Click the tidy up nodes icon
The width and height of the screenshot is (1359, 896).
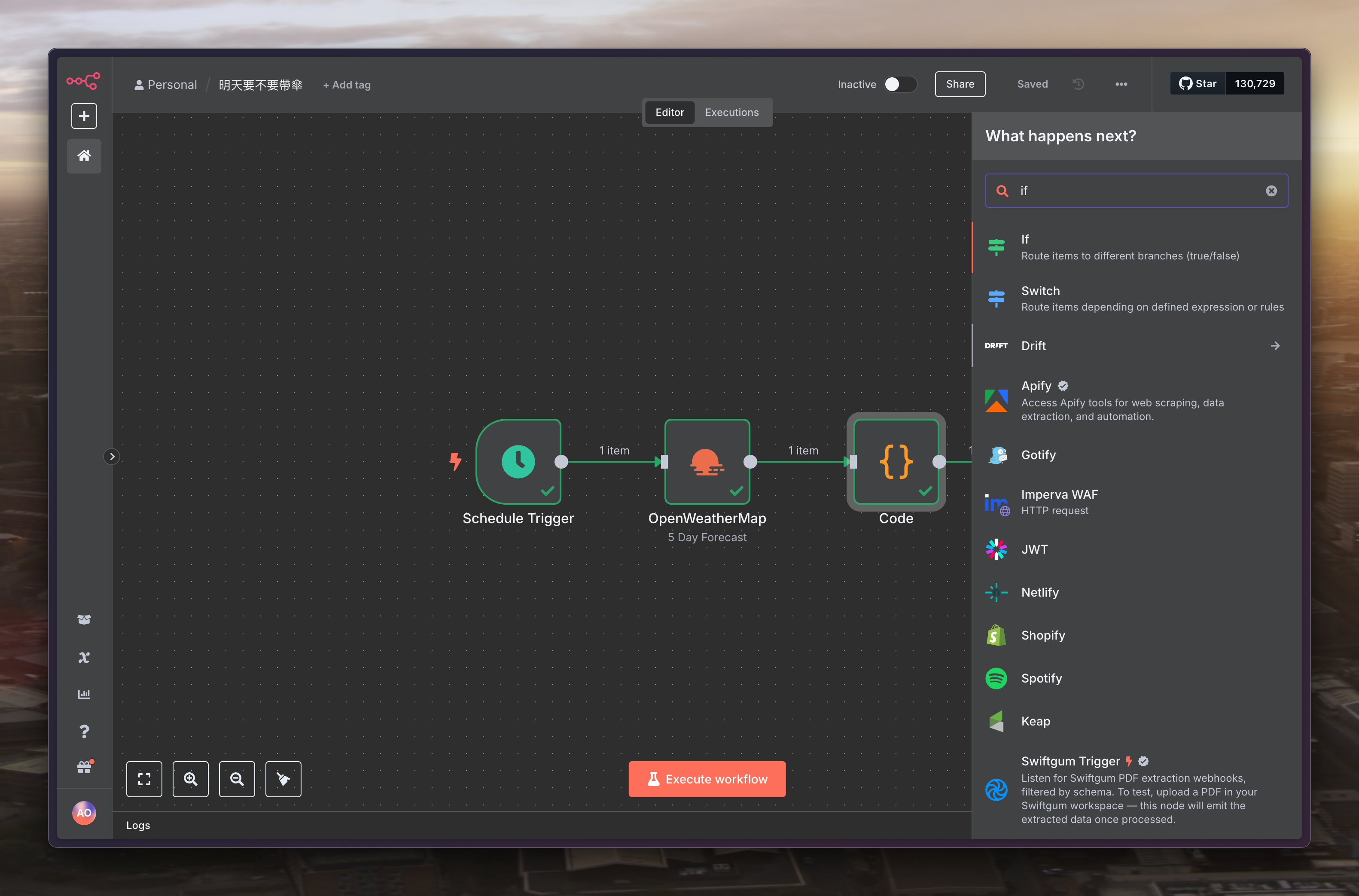coord(283,779)
